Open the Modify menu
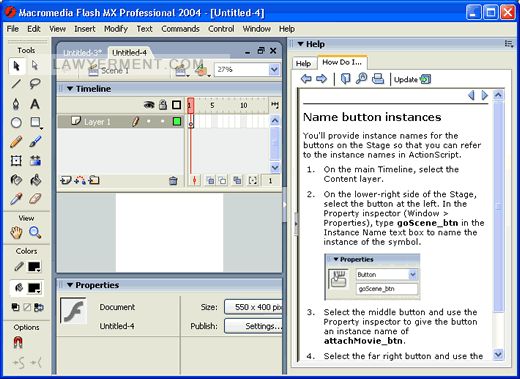 click(116, 29)
